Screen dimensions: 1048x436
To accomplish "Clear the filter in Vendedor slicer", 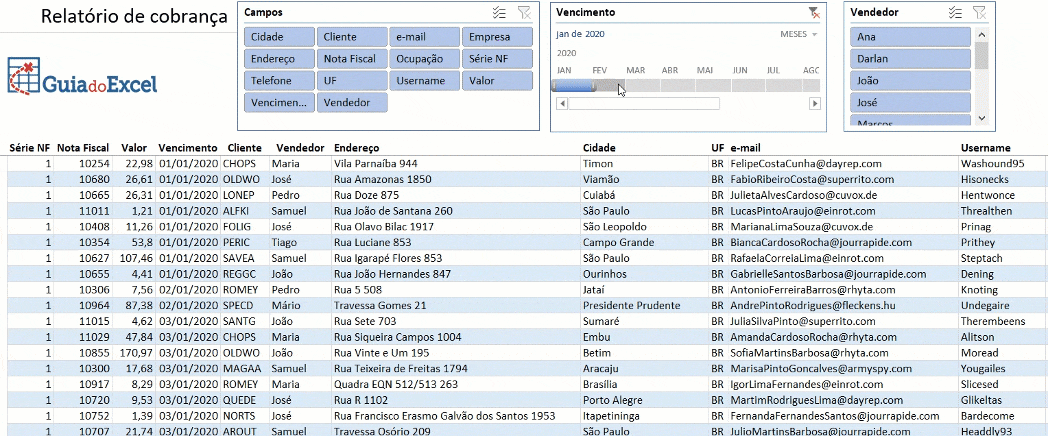I will (978, 12).
